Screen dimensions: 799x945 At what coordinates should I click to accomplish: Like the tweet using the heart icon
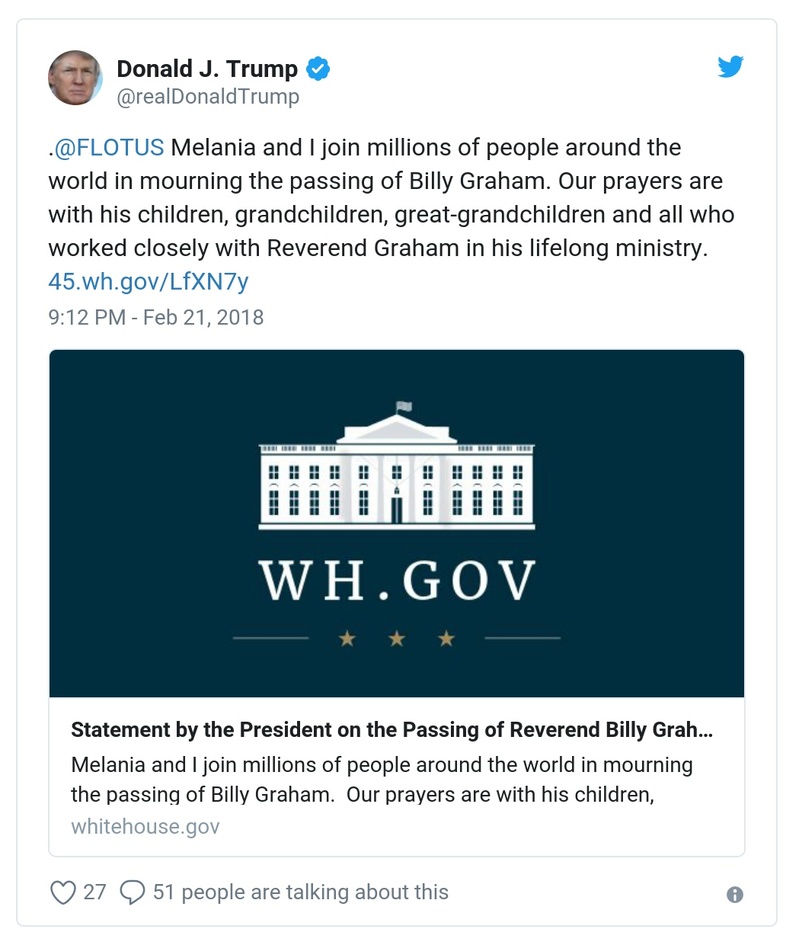click(63, 891)
